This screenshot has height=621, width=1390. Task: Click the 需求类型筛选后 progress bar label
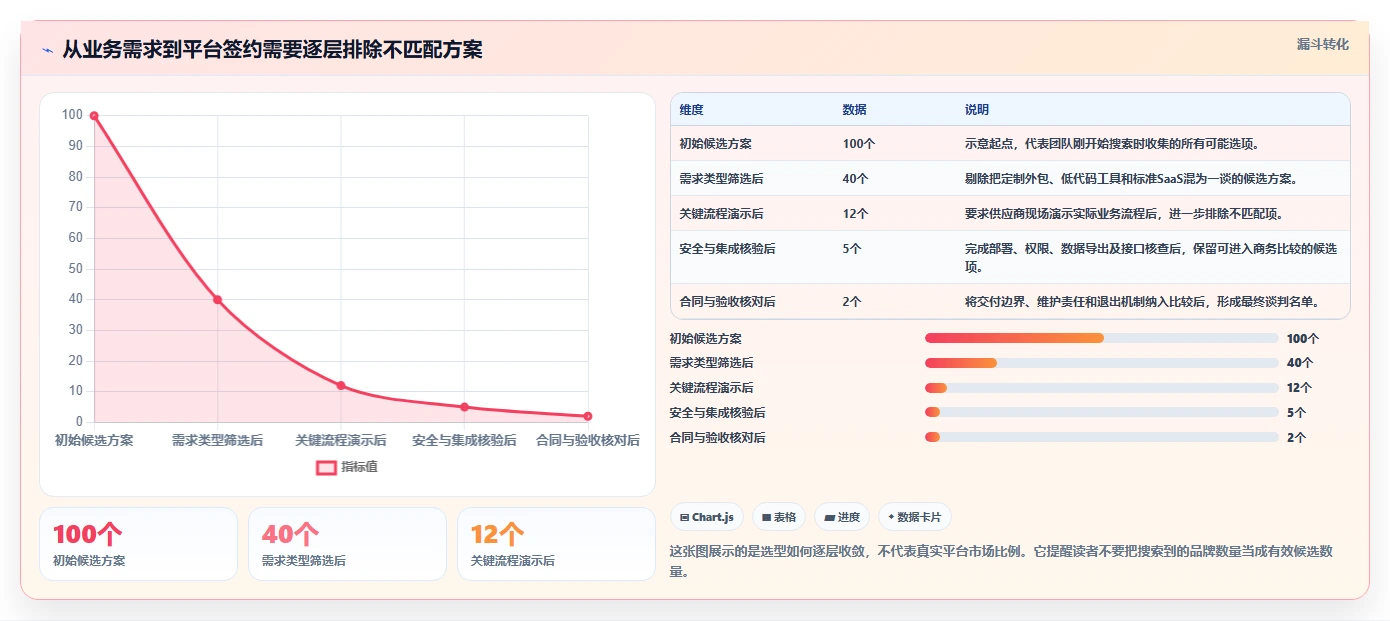[x=711, y=363]
